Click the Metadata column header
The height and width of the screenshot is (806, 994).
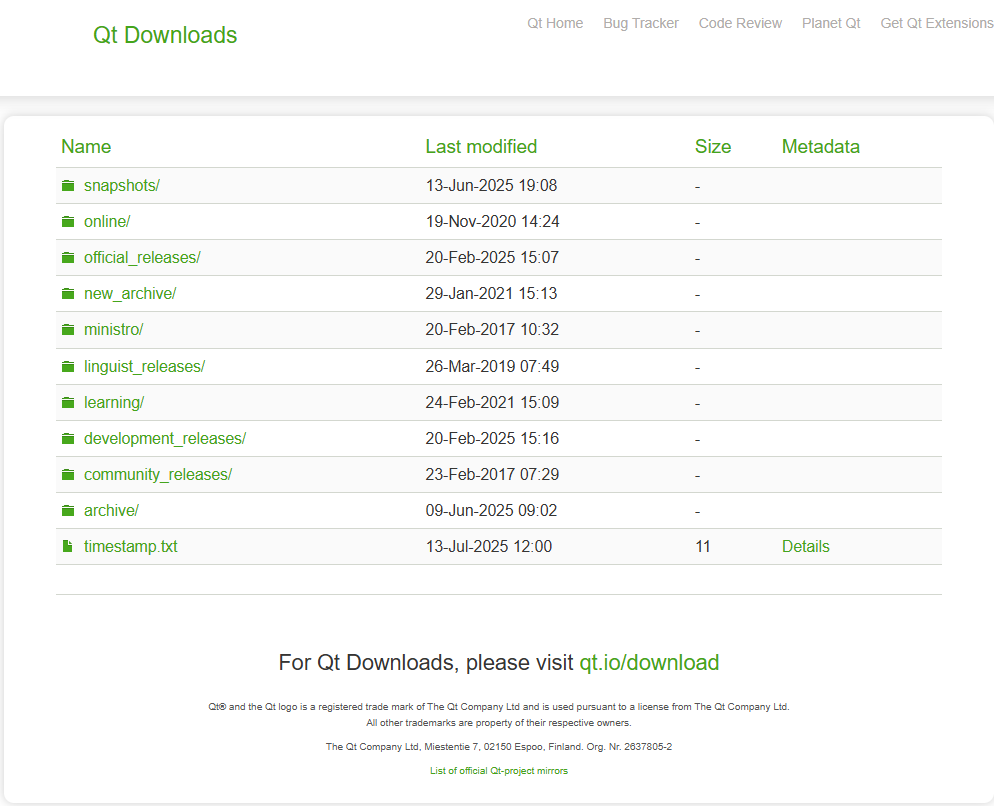(x=821, y=146)
